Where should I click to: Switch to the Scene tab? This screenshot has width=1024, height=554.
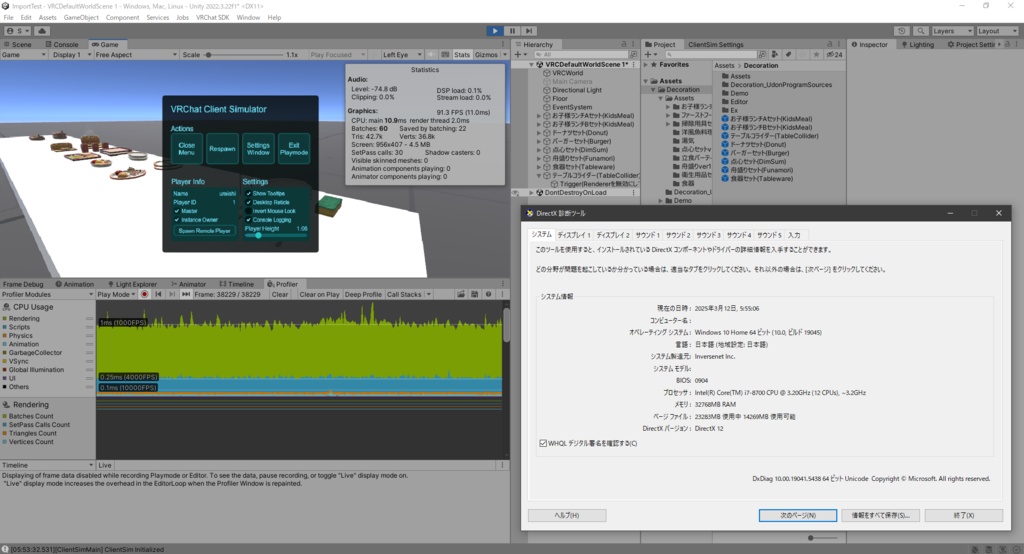pyautogui.click(x=18, y=44)
